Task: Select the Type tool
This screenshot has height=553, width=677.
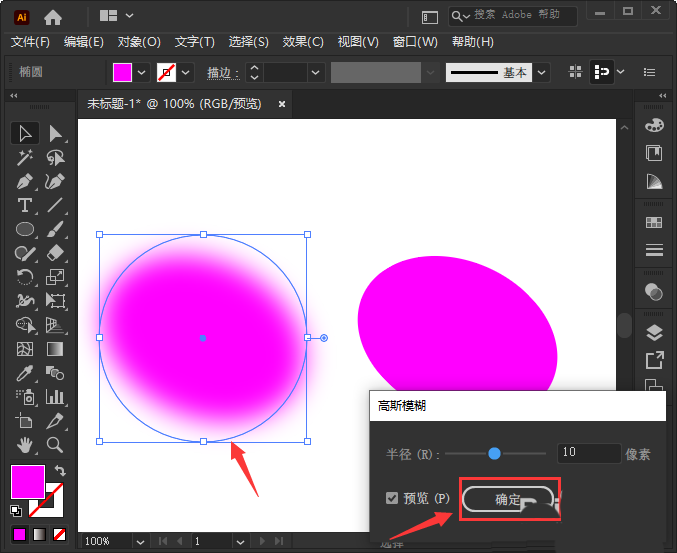Action: [25, 205]
